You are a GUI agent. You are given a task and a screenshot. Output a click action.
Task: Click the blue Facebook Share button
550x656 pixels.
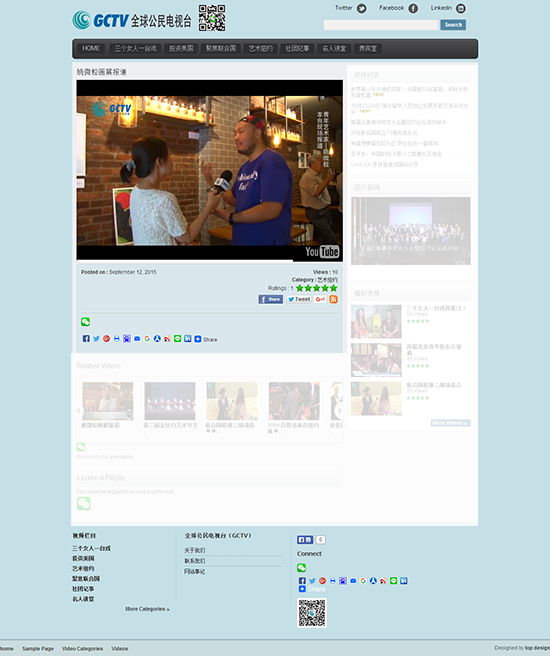click(271, 299)
